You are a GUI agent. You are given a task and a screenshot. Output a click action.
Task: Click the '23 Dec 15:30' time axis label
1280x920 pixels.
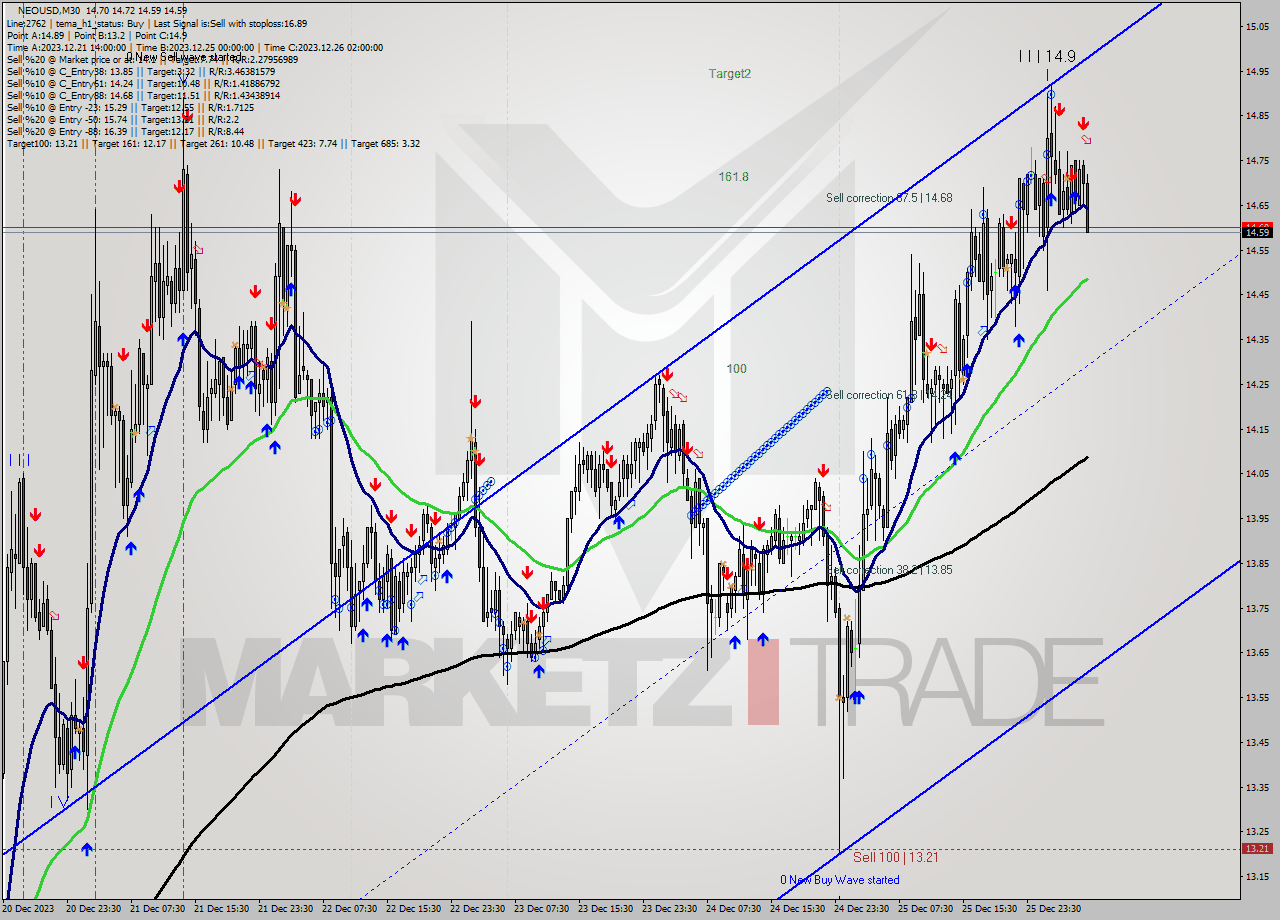coord(606,909)
